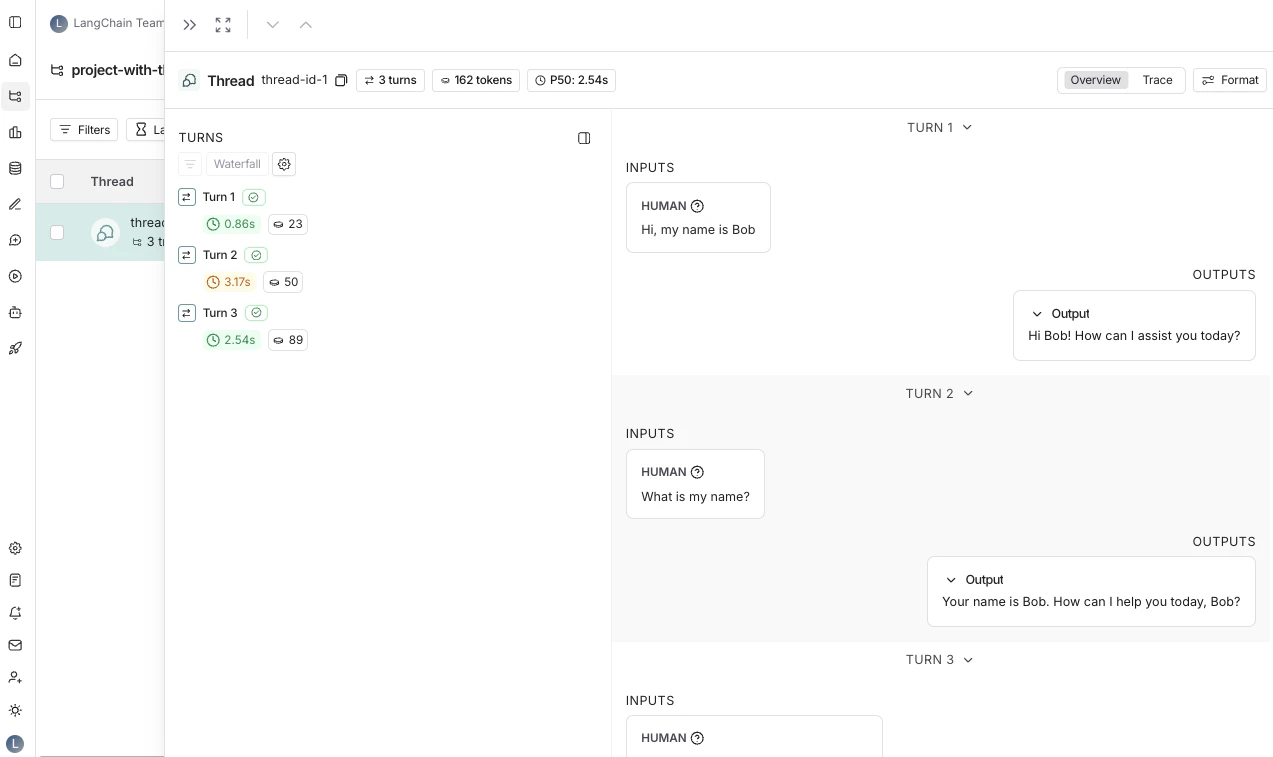This screenshot has height=757, width=1273.
Task: Select the Overview tab
Action: pos(1095,80)
